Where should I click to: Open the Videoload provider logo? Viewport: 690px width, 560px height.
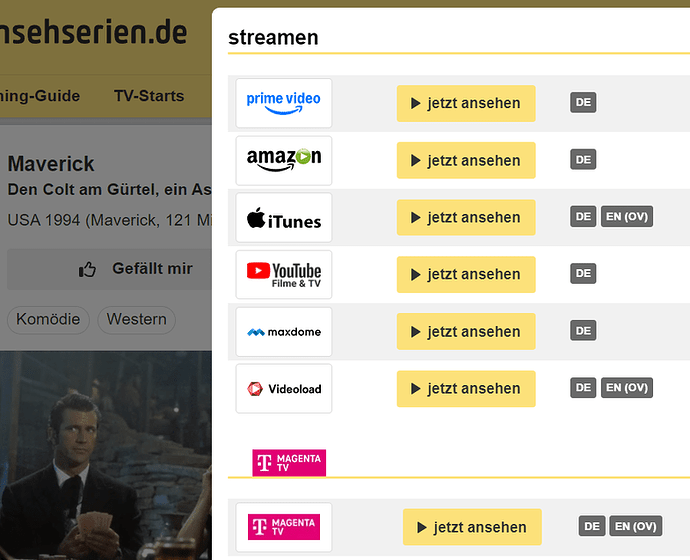pyautogui.click(x=284, y=388)
